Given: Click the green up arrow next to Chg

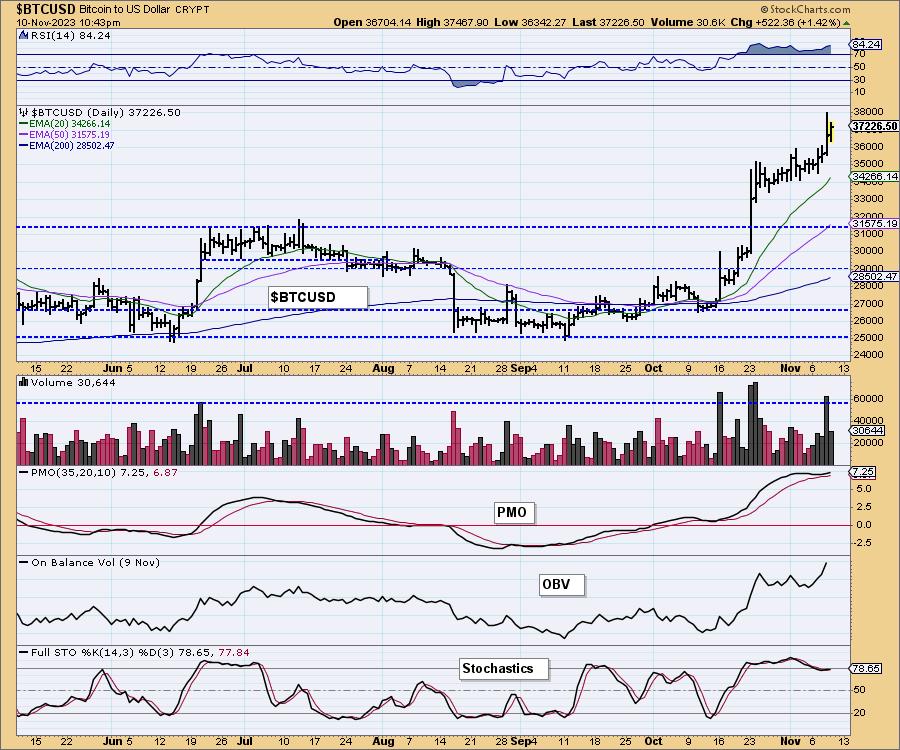Looking at the screenshot, I should (846, 23).
